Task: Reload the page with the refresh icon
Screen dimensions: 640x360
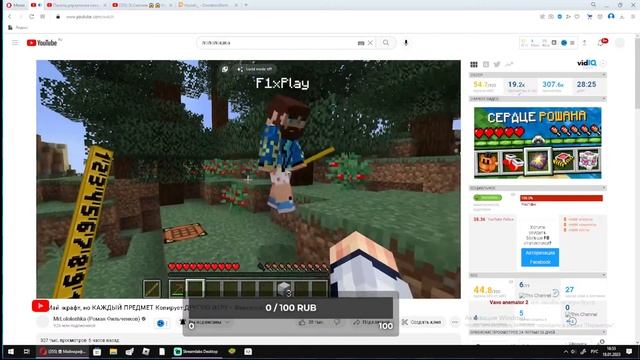Action: coord(31,17)
